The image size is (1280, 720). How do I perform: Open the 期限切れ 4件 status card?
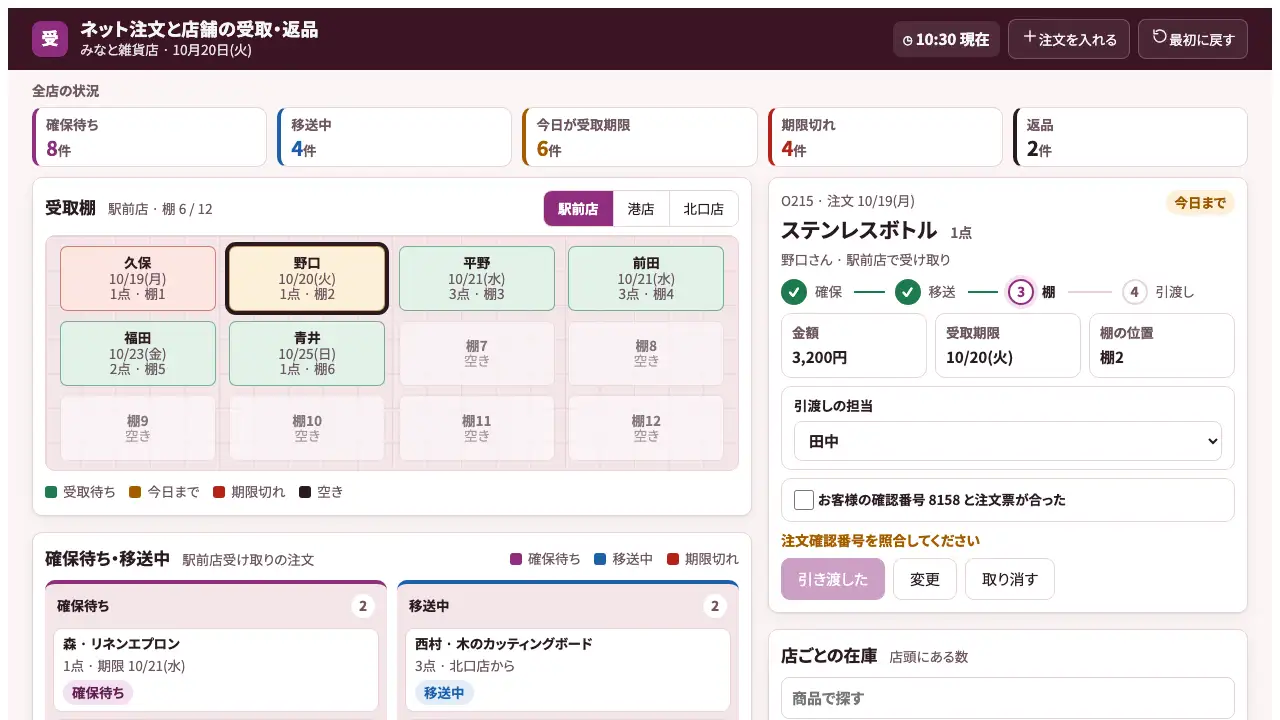(x=885, y=137)
